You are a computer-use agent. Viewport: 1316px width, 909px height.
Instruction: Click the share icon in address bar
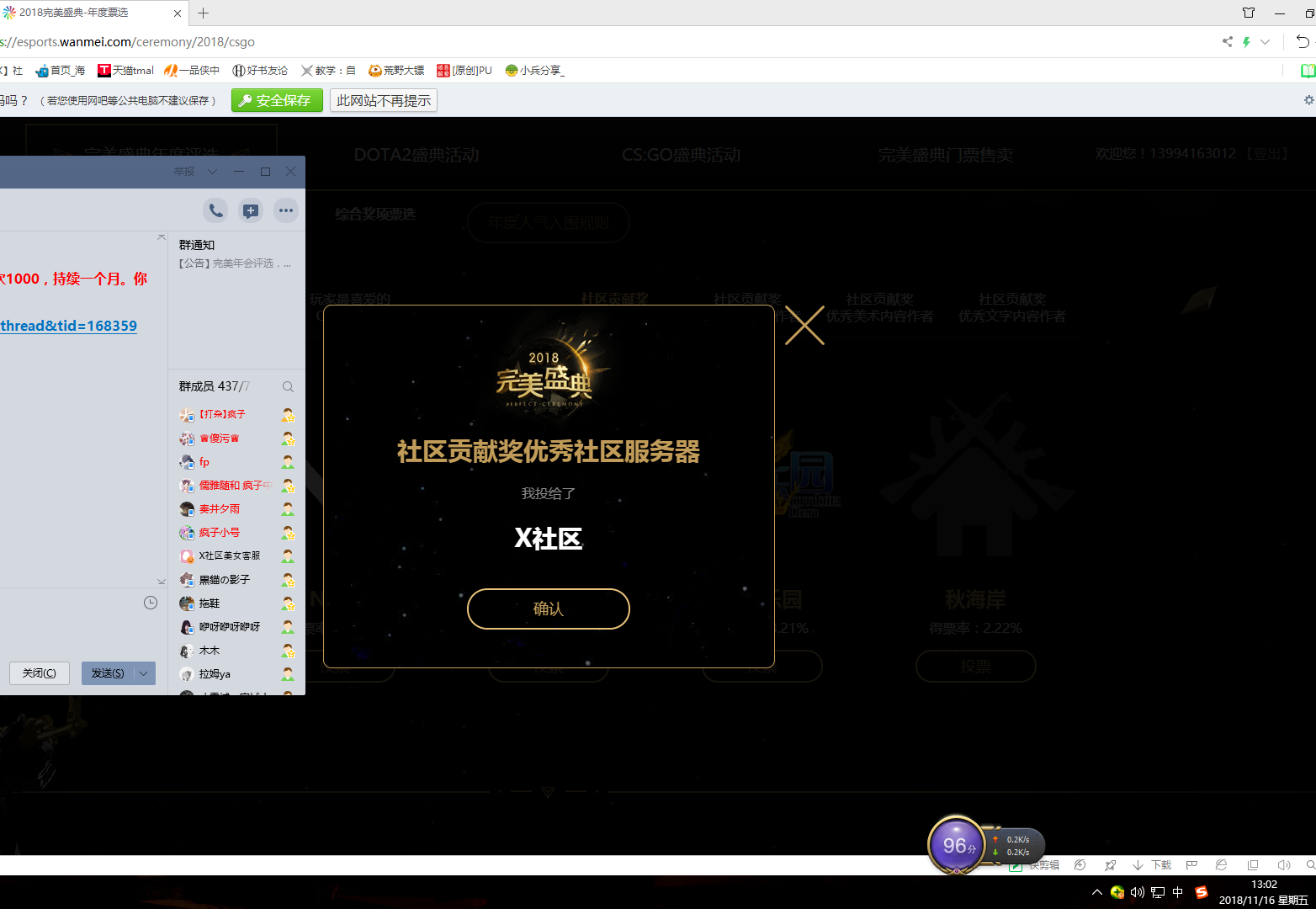tap(1227, 42)
